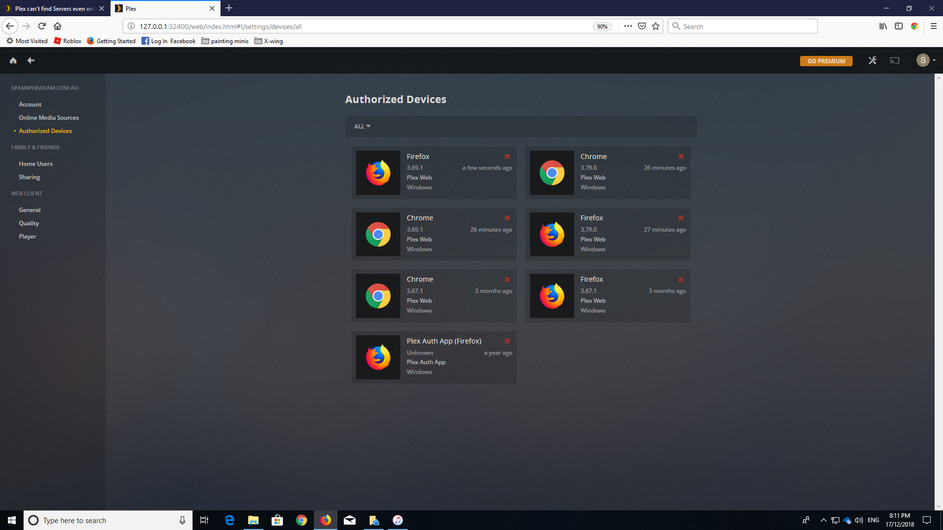Viewport: 943px width, 530px height.
Task: Save page to Pocket icon
Action: 642,26
